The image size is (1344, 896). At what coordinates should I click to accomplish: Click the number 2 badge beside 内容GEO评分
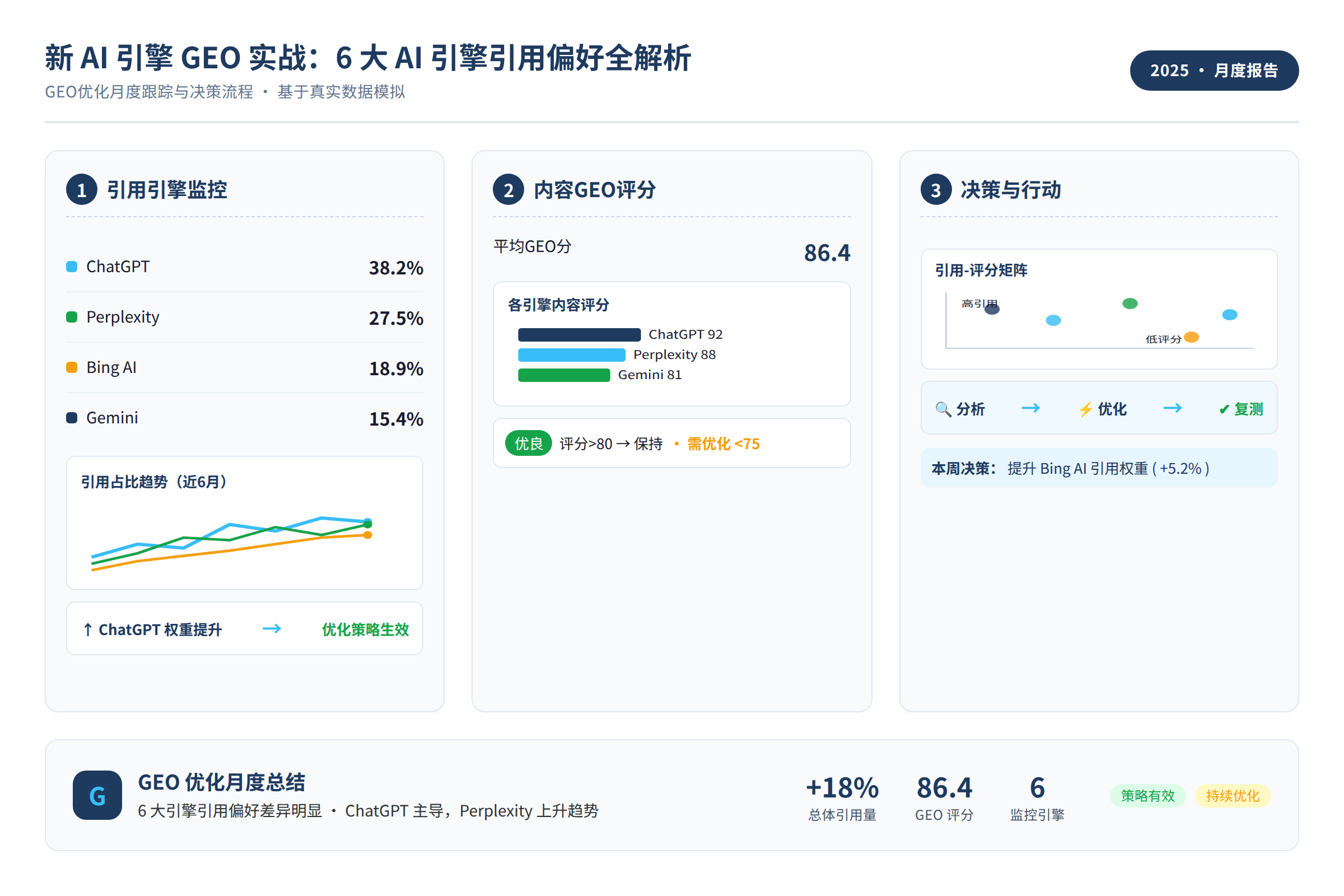coord(508,190)
